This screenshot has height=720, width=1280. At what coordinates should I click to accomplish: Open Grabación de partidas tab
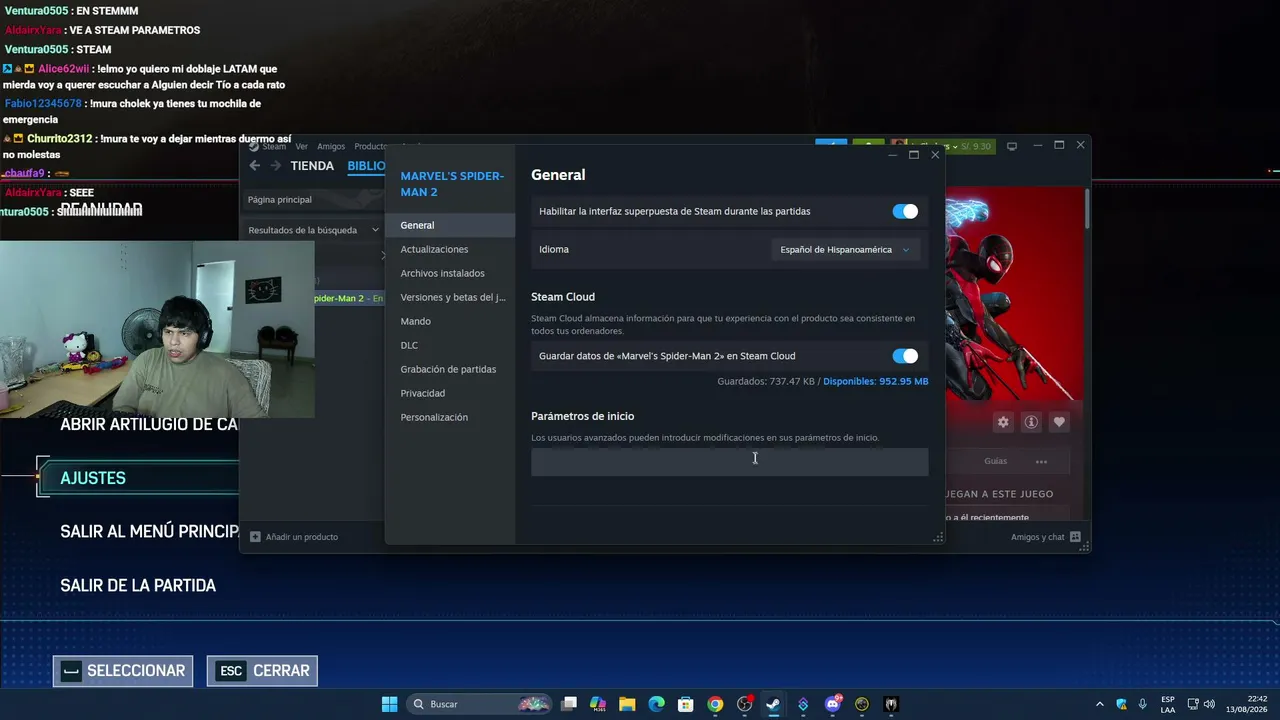(448, 369)
